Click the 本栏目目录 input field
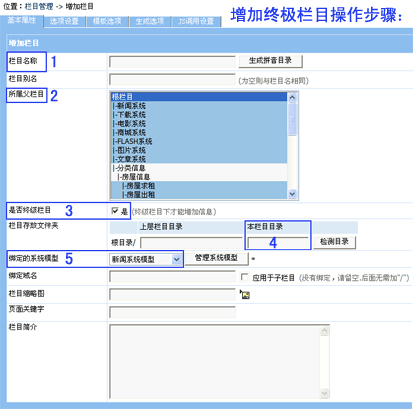The height and width of the screenshot is (409, 414). (x=278, y=243)
